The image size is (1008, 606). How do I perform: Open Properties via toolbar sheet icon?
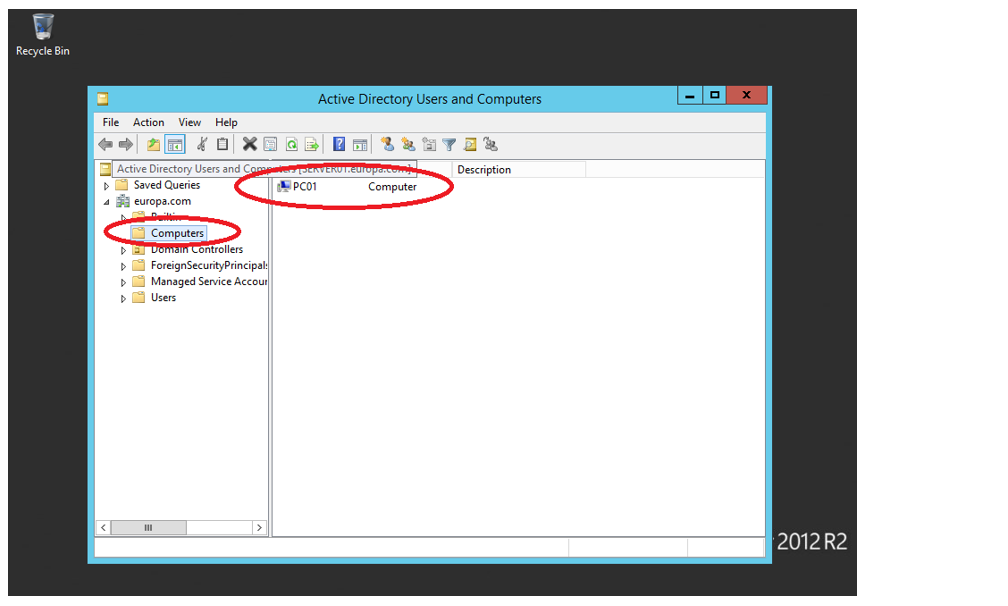click(x=271, y=145)
